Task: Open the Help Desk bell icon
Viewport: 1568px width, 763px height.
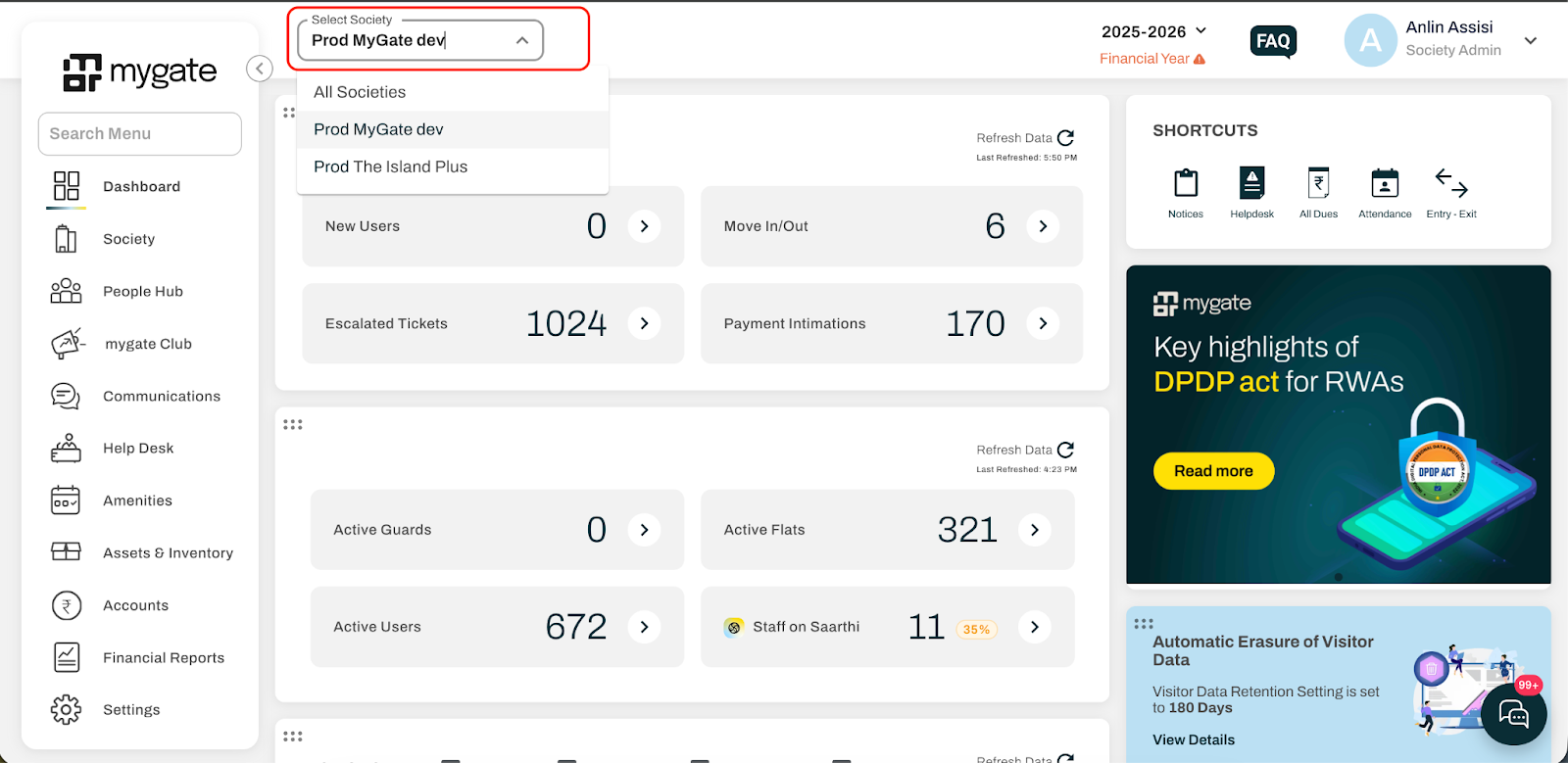Action: pyautogui.click(x=66, y=448)
